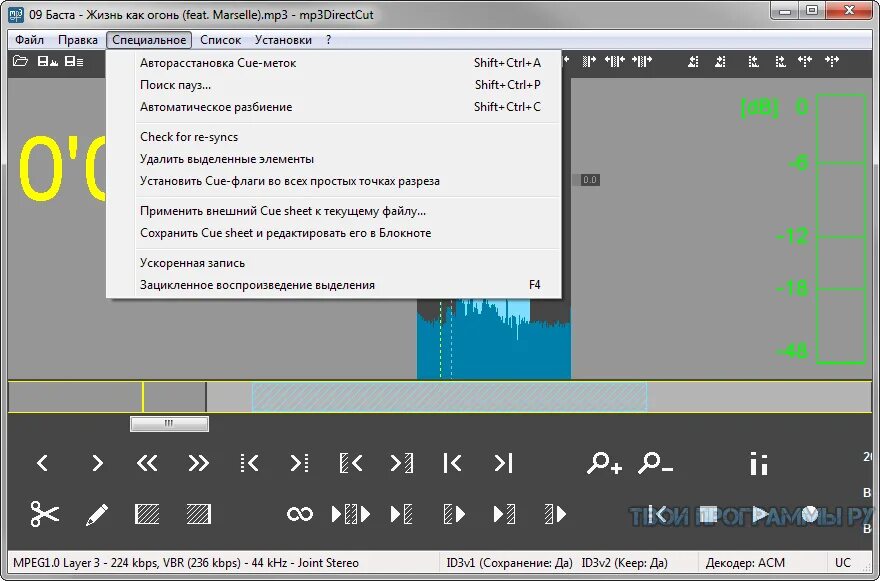
Task: Move to selection start hatched arrow
Action: (x=351, y=463)
